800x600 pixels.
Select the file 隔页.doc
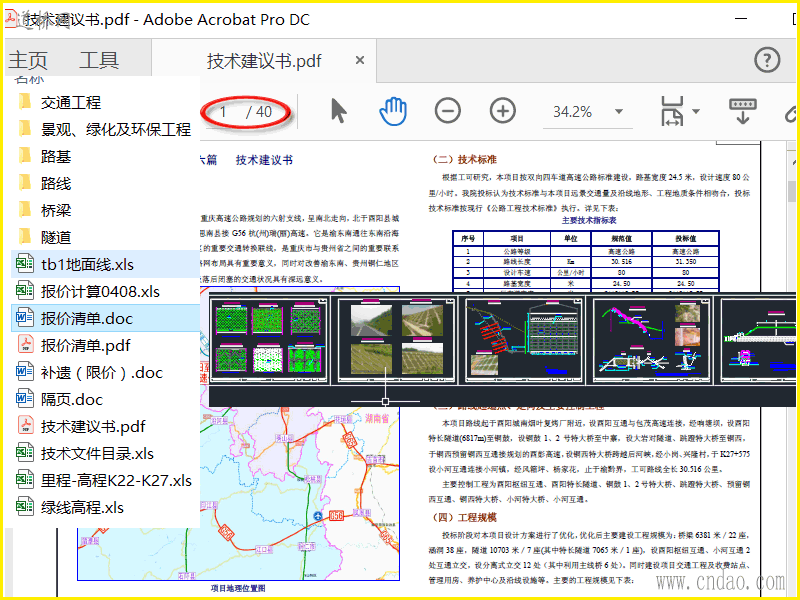71,399
